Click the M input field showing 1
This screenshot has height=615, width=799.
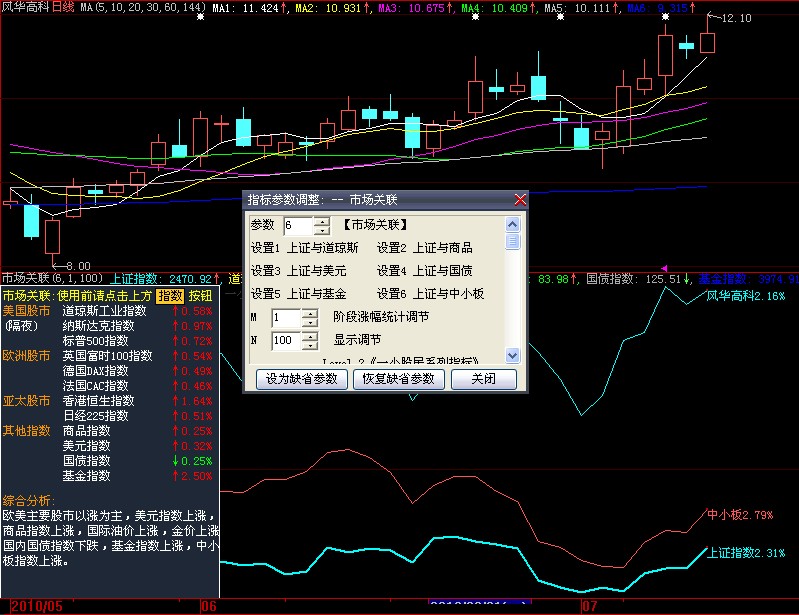[285, 317]
